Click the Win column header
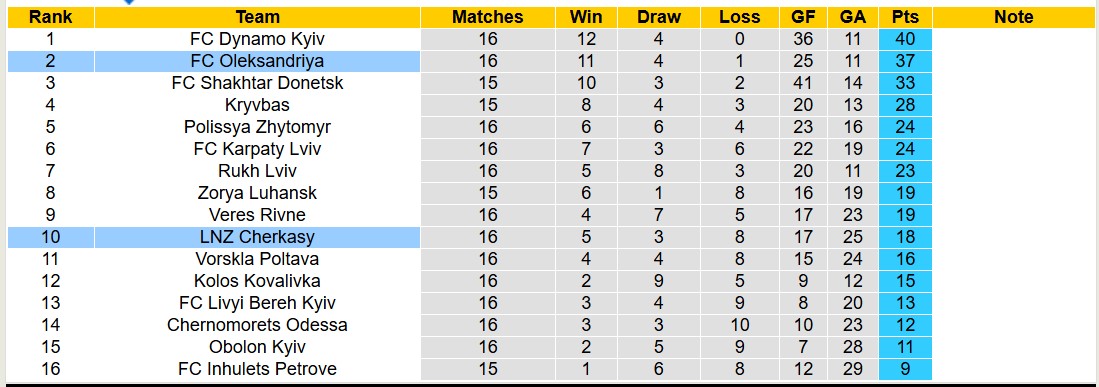Image resolution: width=1099 pixels, height=387 pixels. tap(586, 18)
